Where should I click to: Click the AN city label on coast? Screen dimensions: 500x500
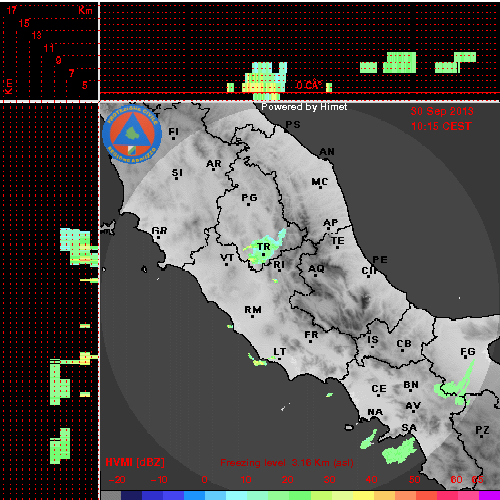pyautogui.click(x=327, y=152)
